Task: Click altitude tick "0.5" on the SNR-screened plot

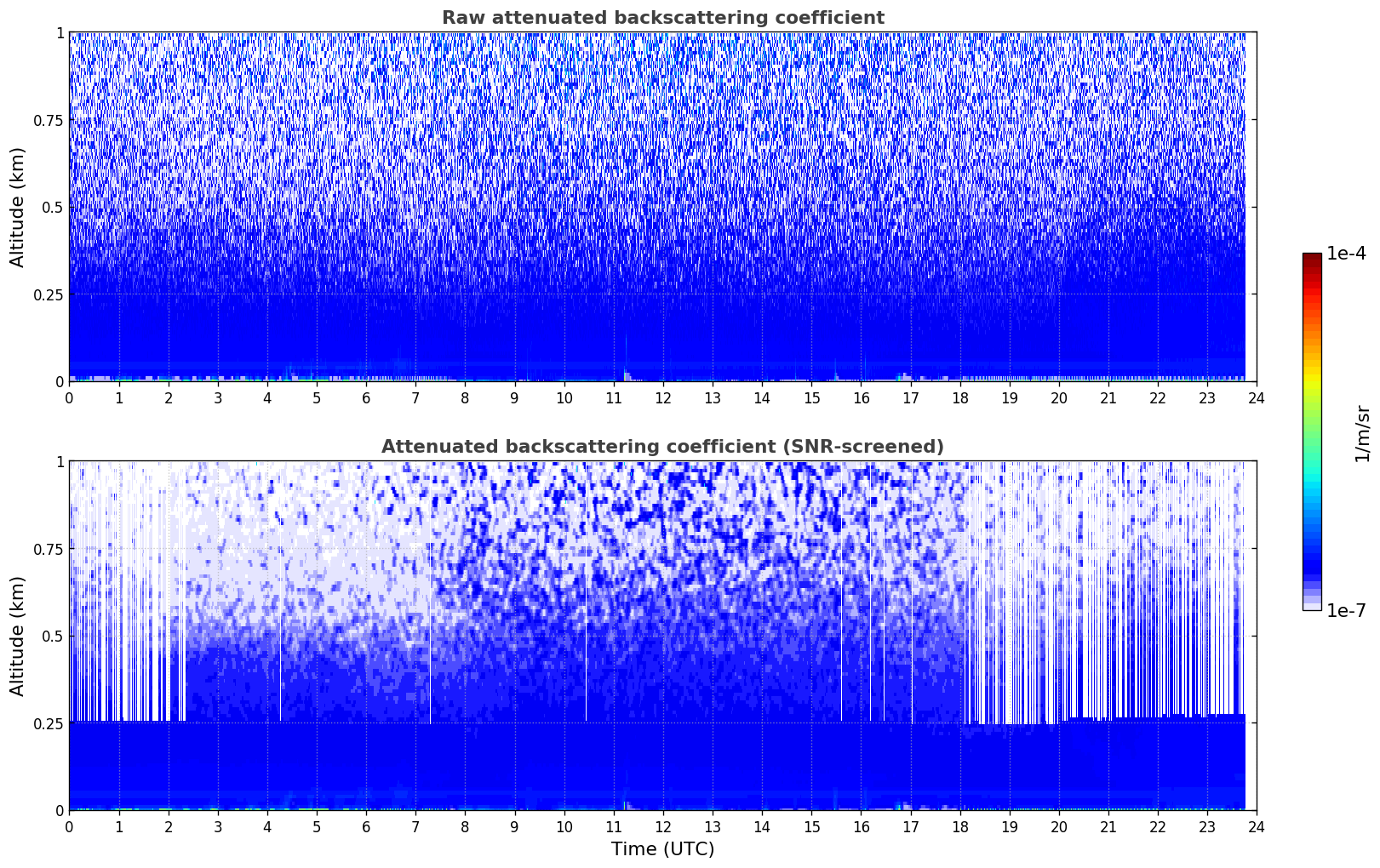Action: point(53,636)
